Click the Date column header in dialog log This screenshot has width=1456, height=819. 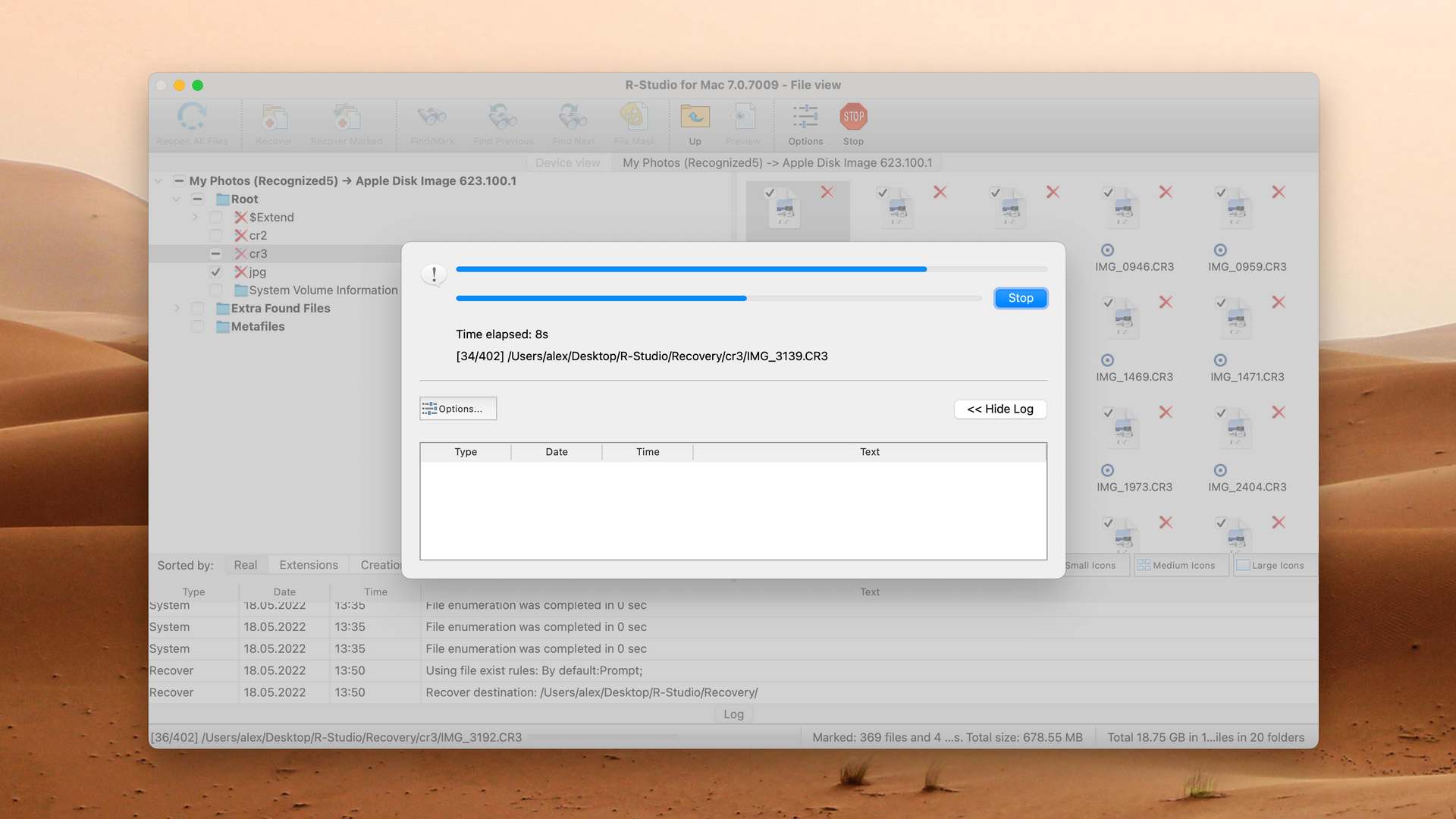click(557, 453)
